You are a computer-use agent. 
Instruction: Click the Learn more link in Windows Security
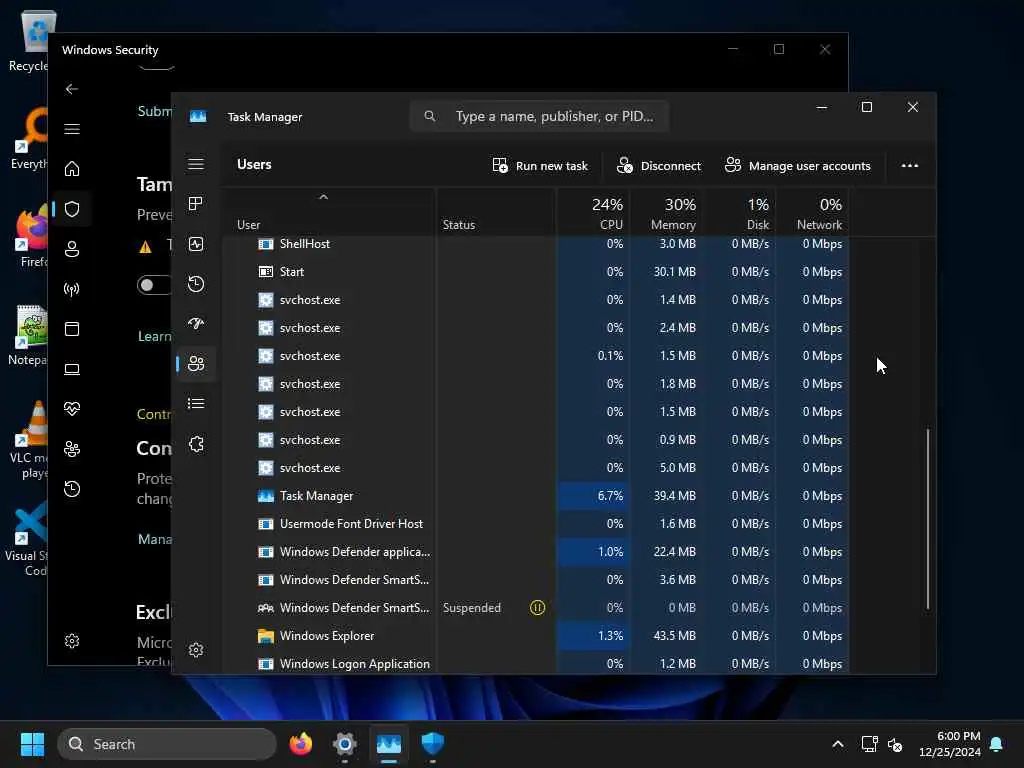[154, 336]
